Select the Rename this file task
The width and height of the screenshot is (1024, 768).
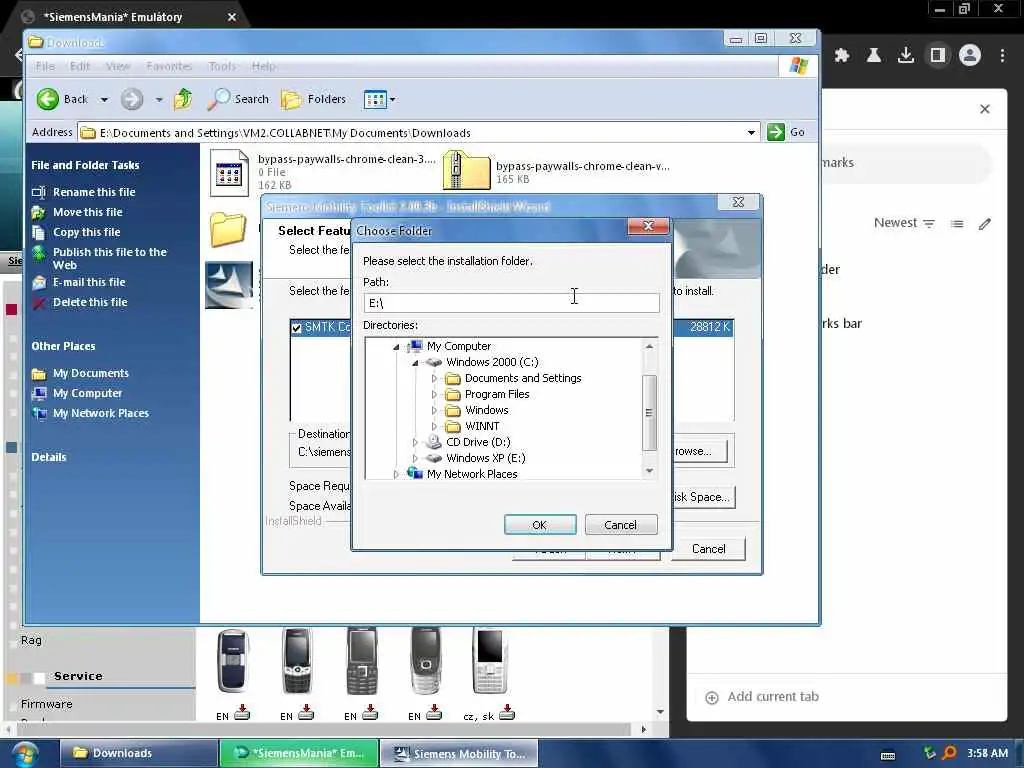click(x=94, y=192)
